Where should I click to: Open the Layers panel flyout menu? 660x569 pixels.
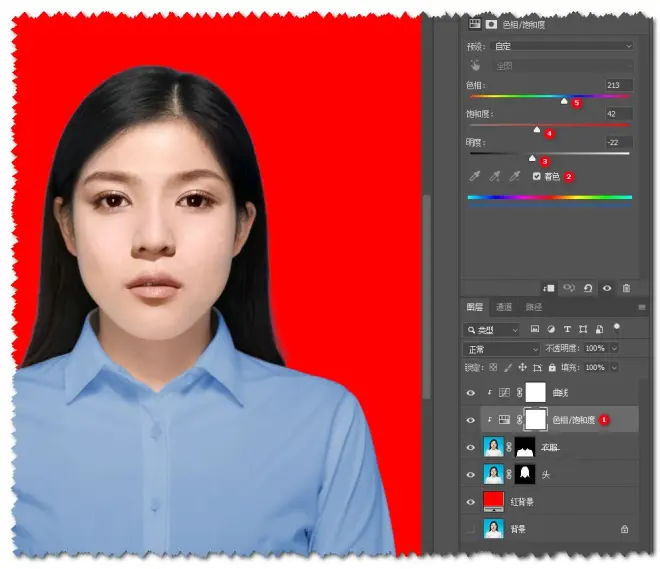[x=641, y=307]
